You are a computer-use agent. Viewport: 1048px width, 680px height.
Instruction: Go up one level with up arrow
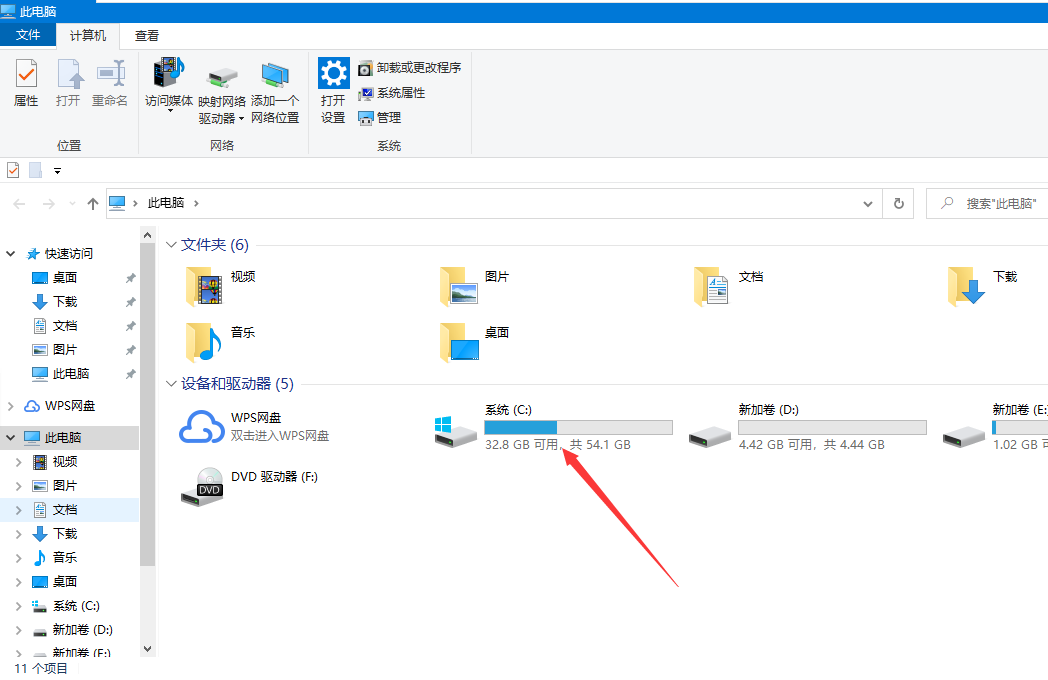pos(93,204)
